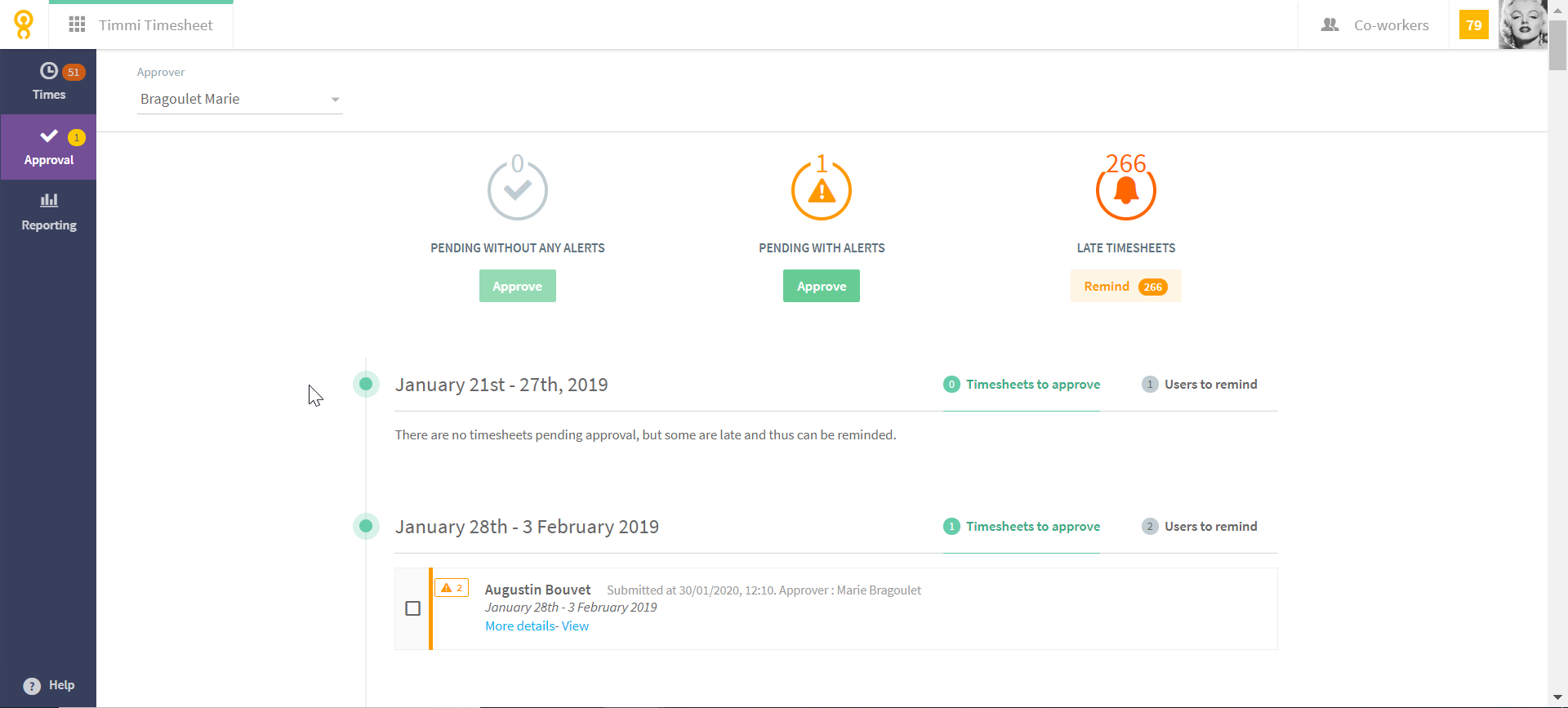Select the January 28th - 3 February timeline marker
Image resolution: width=1568 pixels, height=708 pixels.
pos(366,526)
